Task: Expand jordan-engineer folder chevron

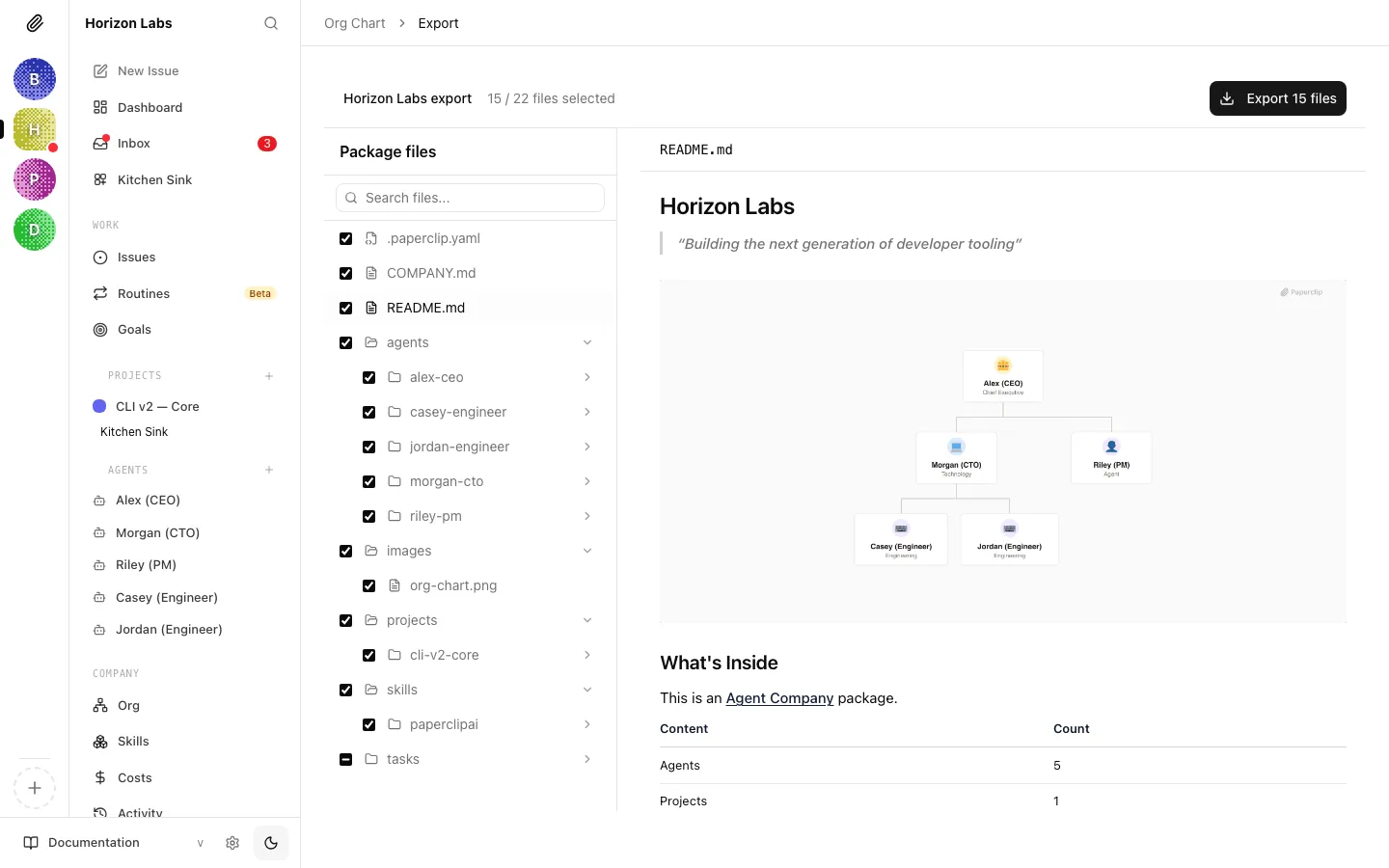Action: [x=587, y=447]
